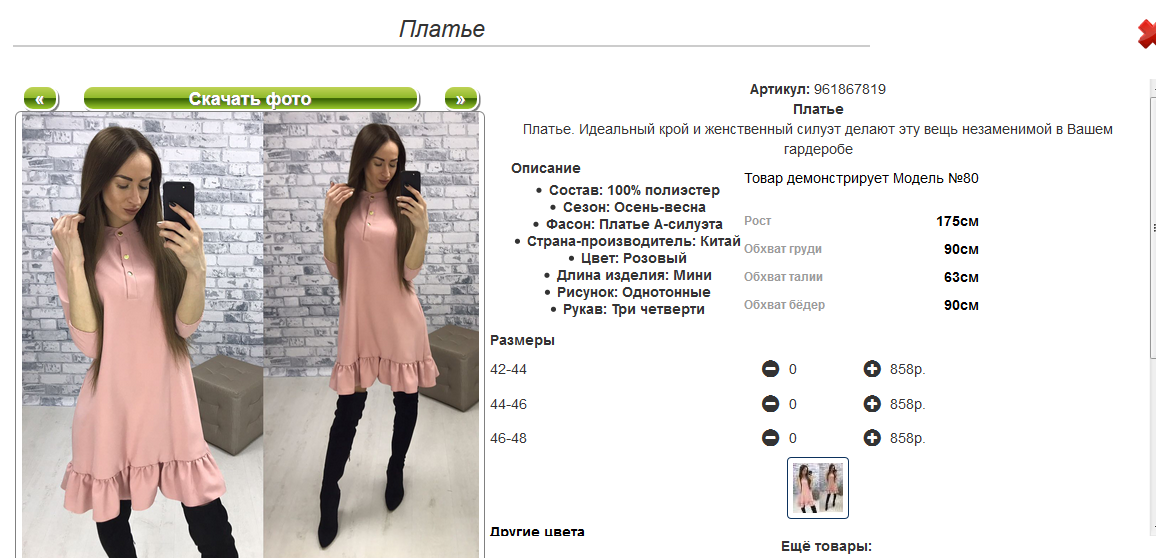Go to next photo with » button
The width and height of the screenshot is (1156, 558).
click(x=462, y=99)
